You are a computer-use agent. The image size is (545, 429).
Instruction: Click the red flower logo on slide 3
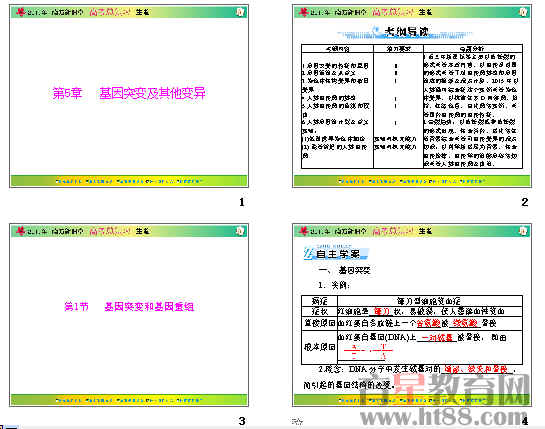[x=21, y=231]
